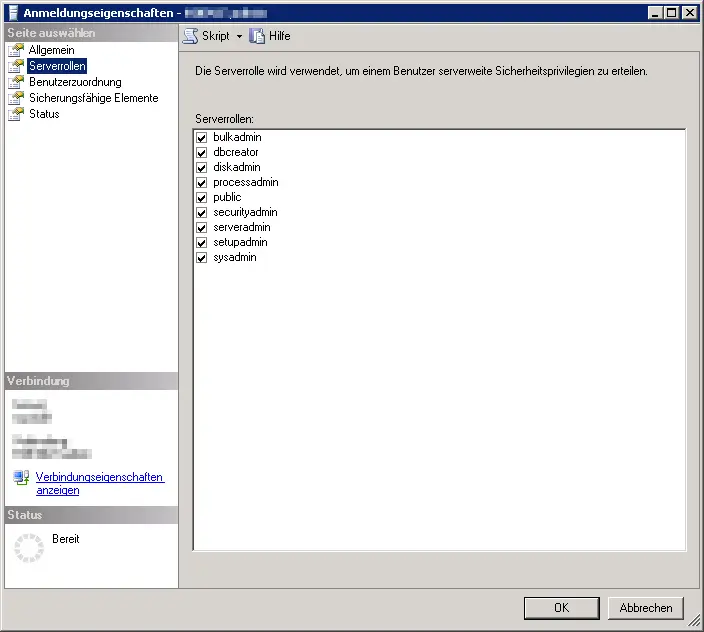The image size is (704, 632).
Task: Uncheck the diskadmin server role
Action: (202, 167)
